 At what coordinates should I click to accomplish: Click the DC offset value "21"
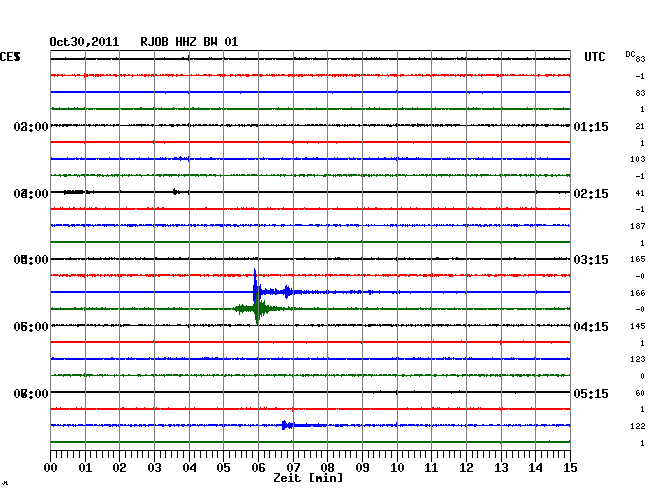tap(640, 126)
